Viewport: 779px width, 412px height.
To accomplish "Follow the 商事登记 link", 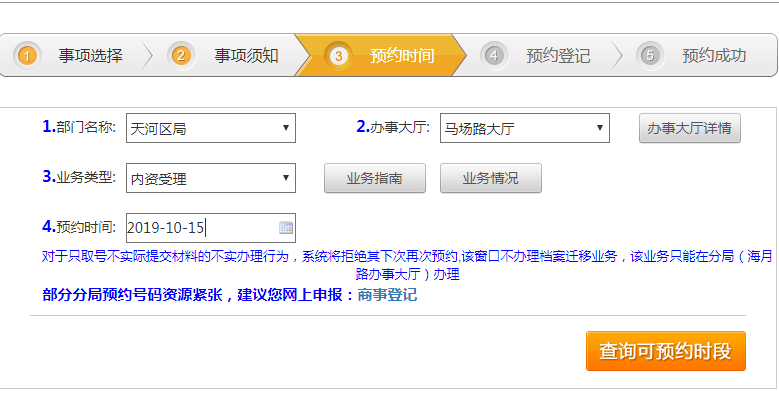I will [387, 295].
